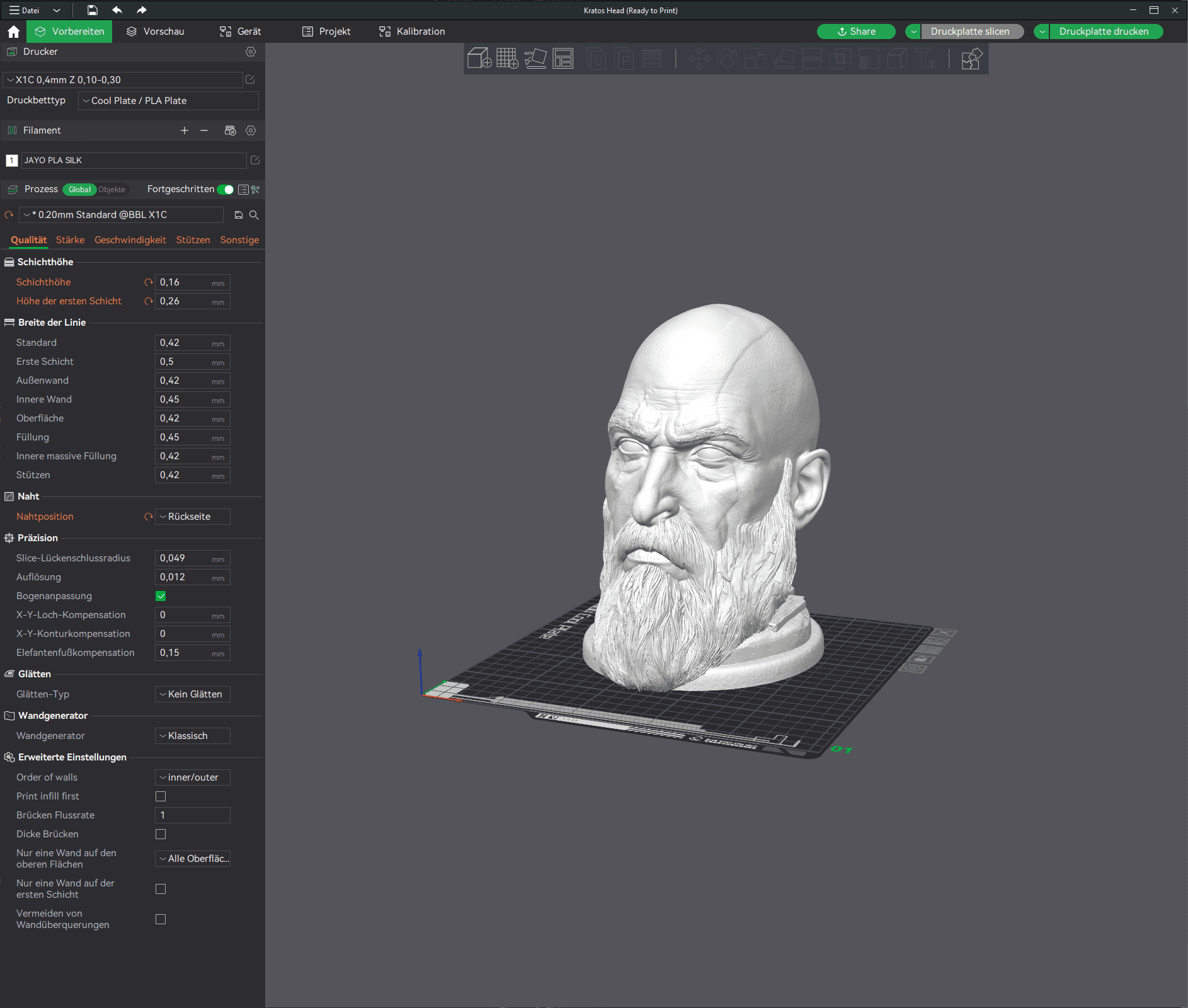Edit the JAYO PLA SILK filament preset
Image resolution: width=1188 pixels, height=1008 pixels.
pyautogui.click(x=255, y=160)
